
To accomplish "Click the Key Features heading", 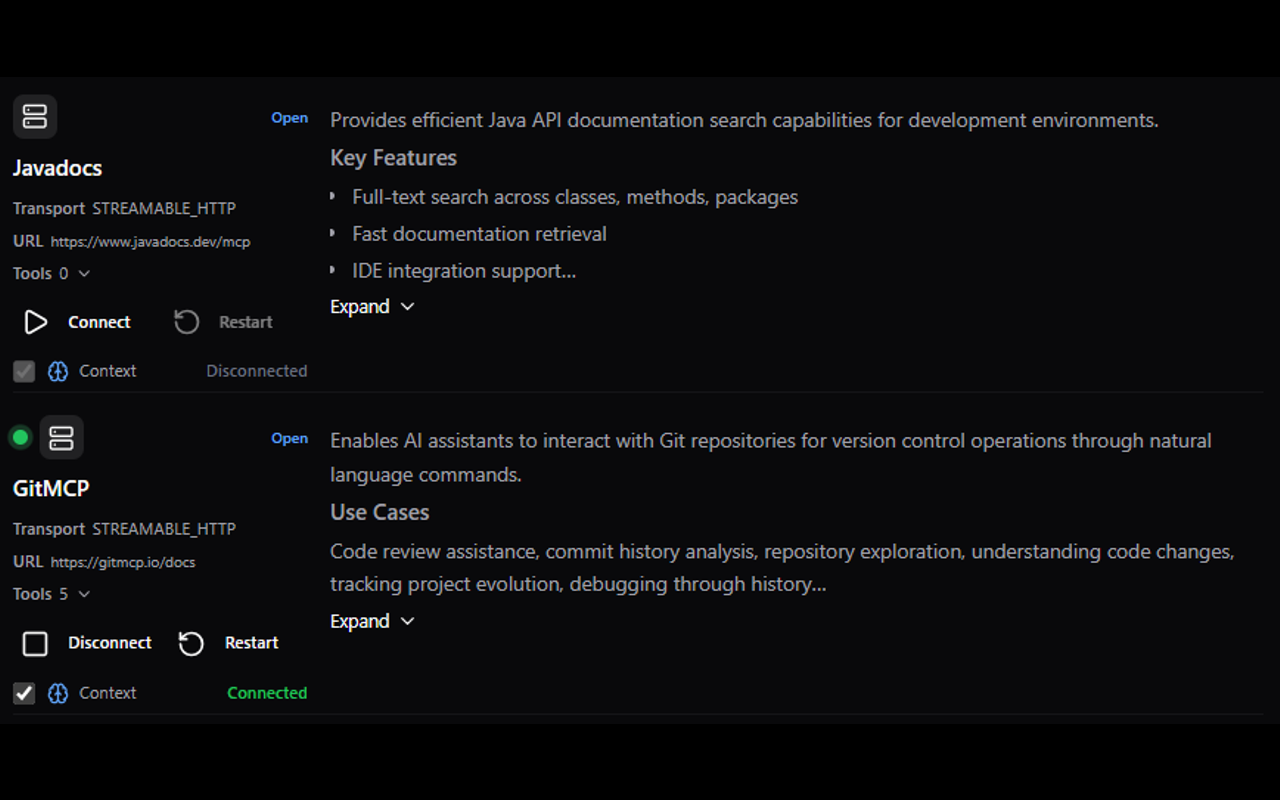I will click(x=394, y=158).
